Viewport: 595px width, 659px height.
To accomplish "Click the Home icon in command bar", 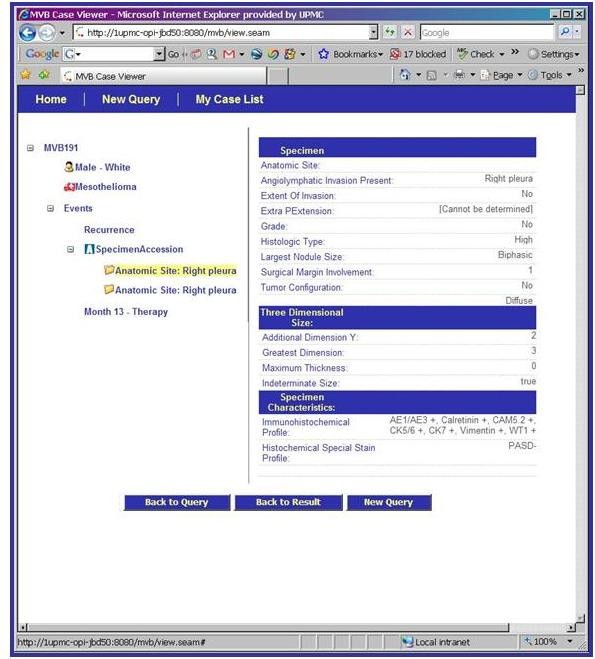I will tap(405, 75).
